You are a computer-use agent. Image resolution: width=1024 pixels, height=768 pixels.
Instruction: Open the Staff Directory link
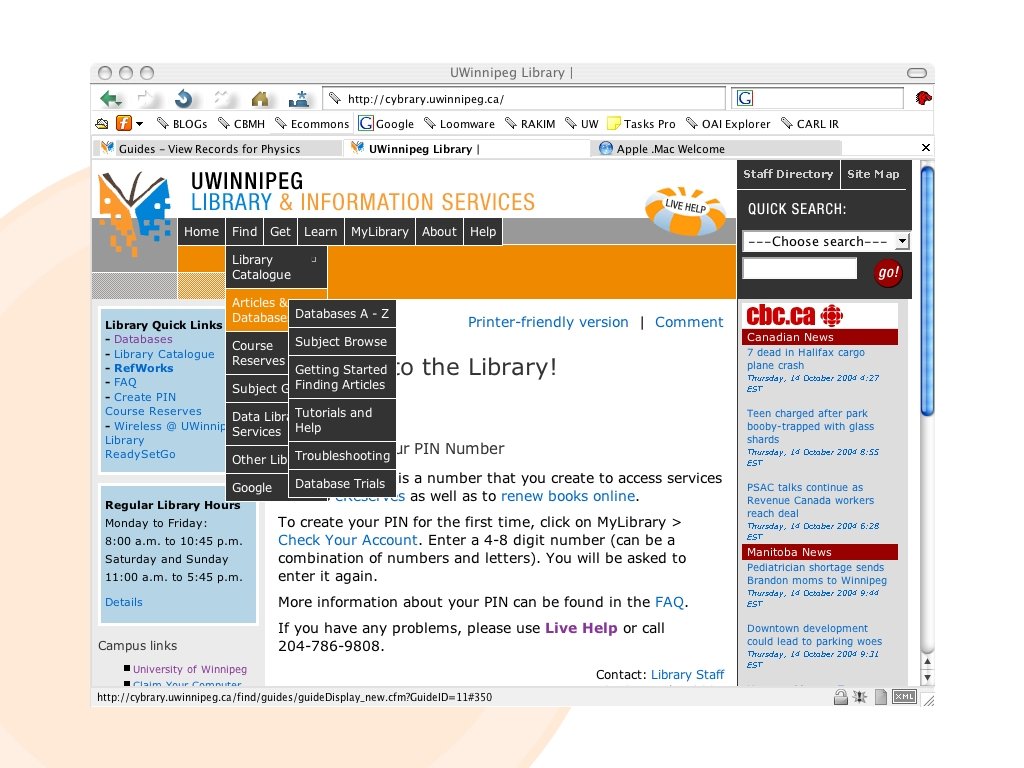pos(788,174)
